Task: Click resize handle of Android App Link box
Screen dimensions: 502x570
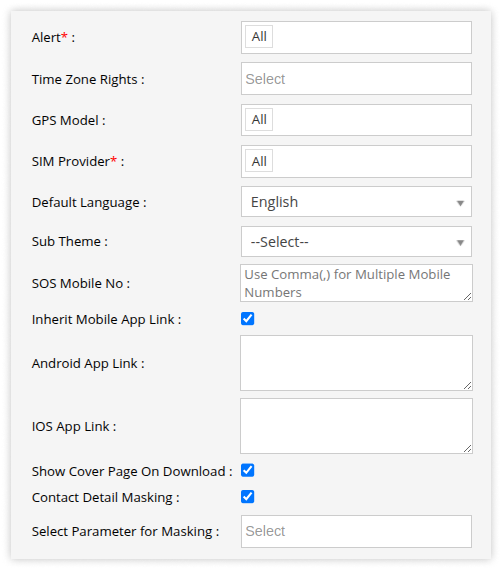Action: [468, 386]
